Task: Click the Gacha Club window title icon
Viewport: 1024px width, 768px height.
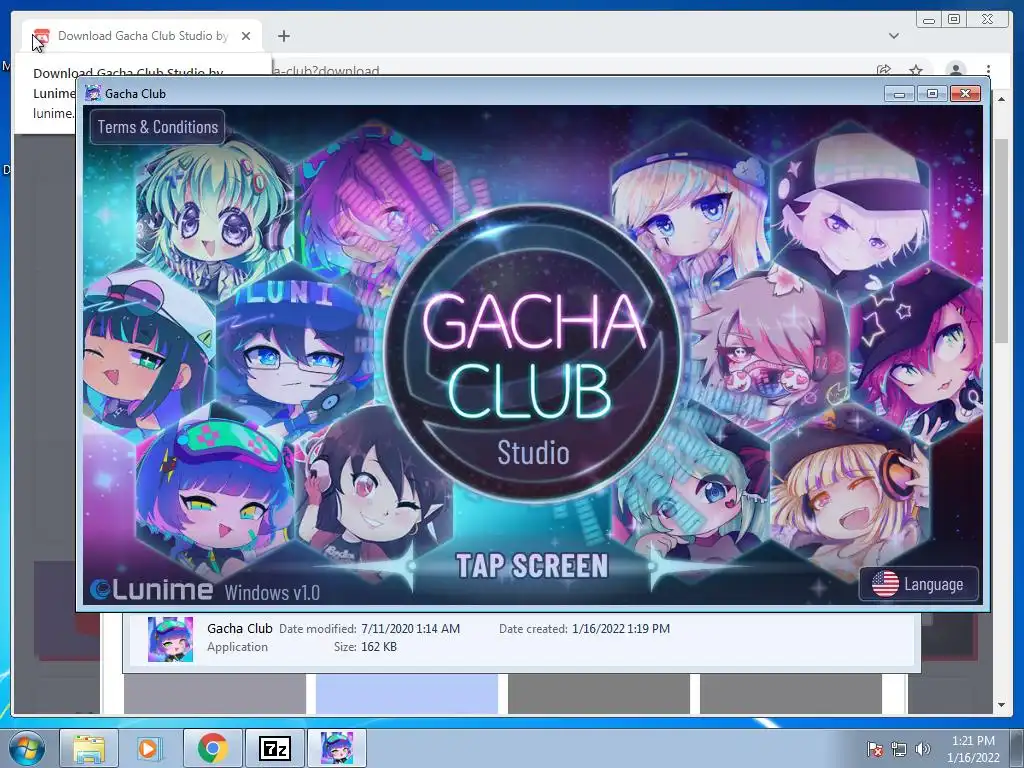Action: pyautogui.click(x=93, y=93)
